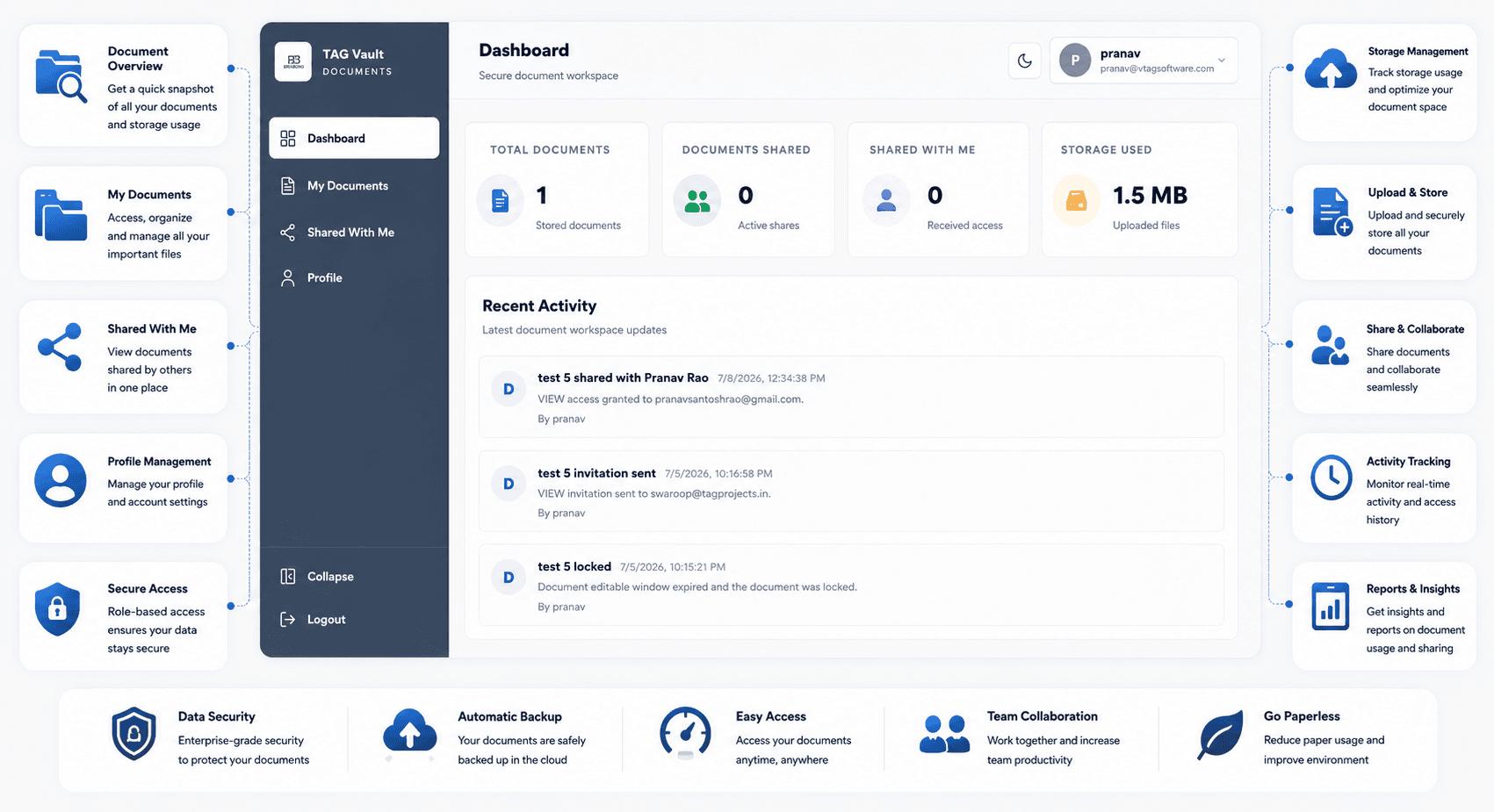This screenshot has height=812, width=1494.
Task: Click the pranav@vtagsoftware.com email text
Action: pos(1157,68)
